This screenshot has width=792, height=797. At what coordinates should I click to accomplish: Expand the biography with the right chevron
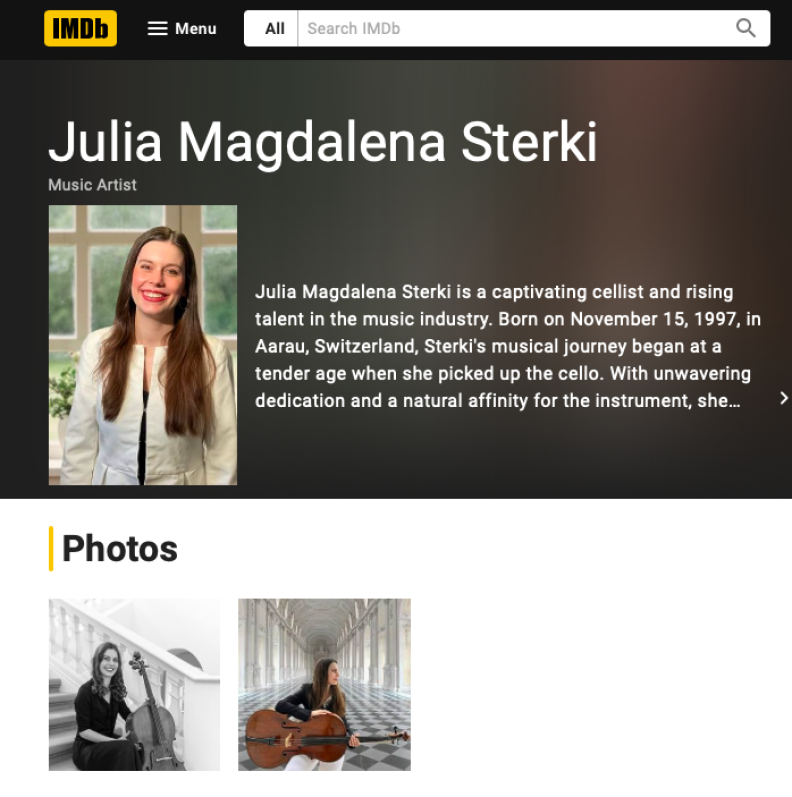tap(783, 398)
